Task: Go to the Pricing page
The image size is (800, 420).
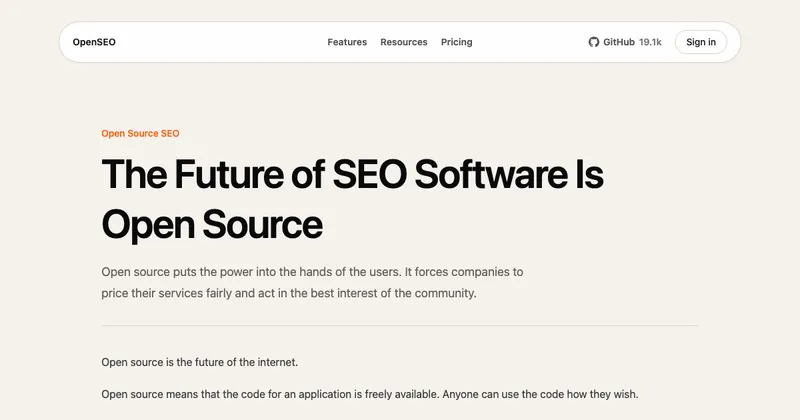Action: pyautogui.click(x=457, y=42)
